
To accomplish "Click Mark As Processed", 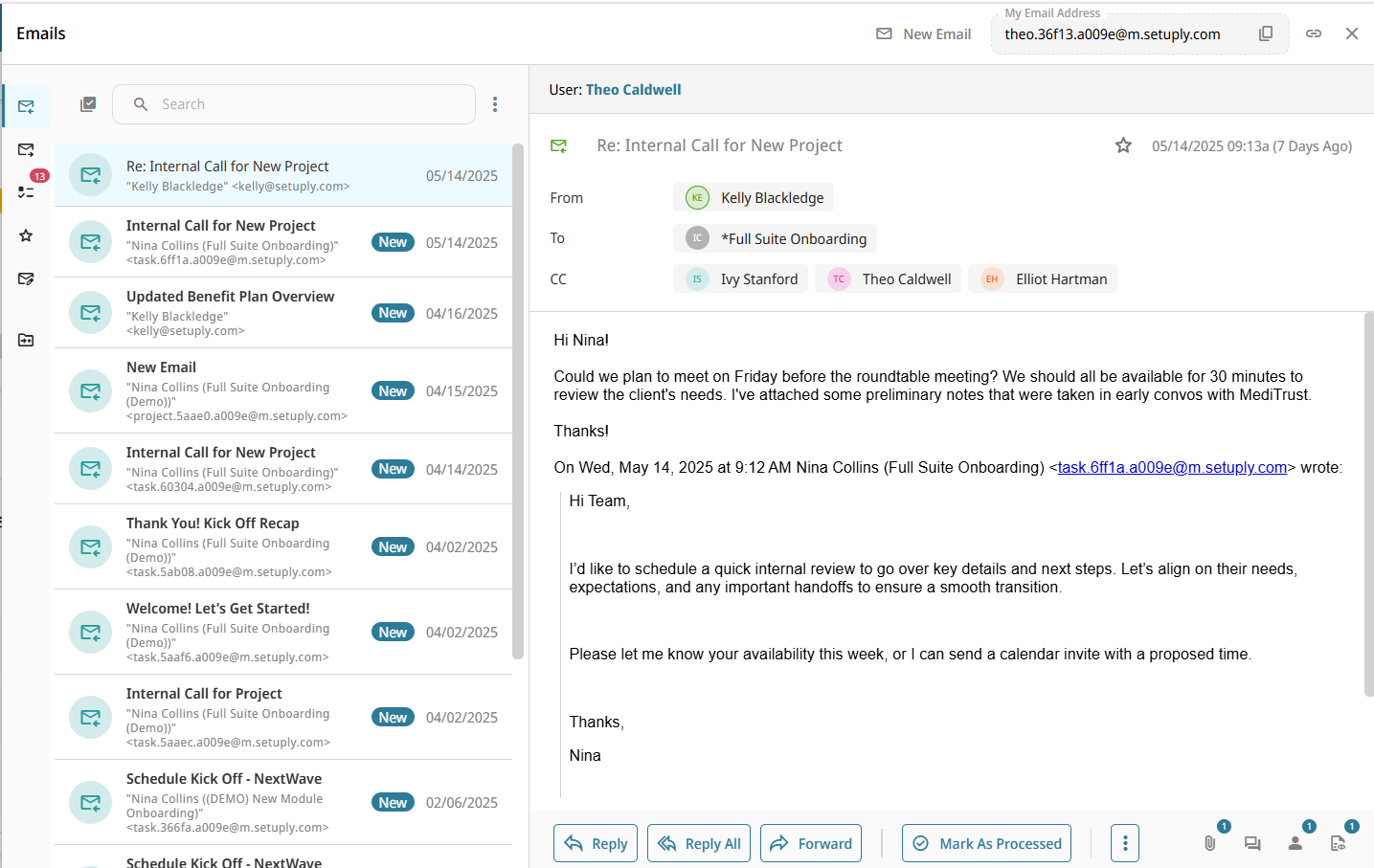I will tap(986, 843).
